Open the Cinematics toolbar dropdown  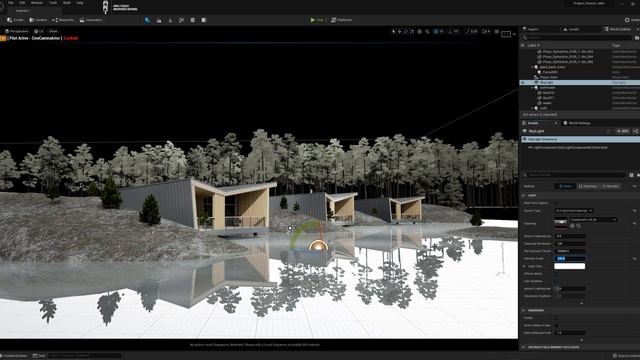coord(91,20)
